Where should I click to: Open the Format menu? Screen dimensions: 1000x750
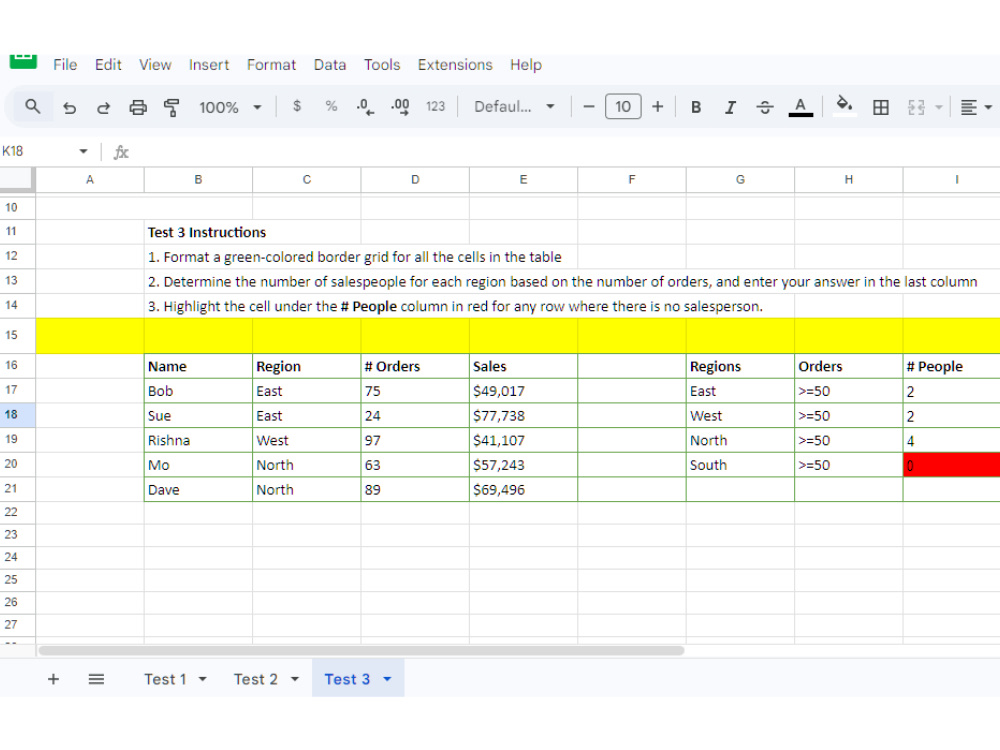click(x=271, y=64)
